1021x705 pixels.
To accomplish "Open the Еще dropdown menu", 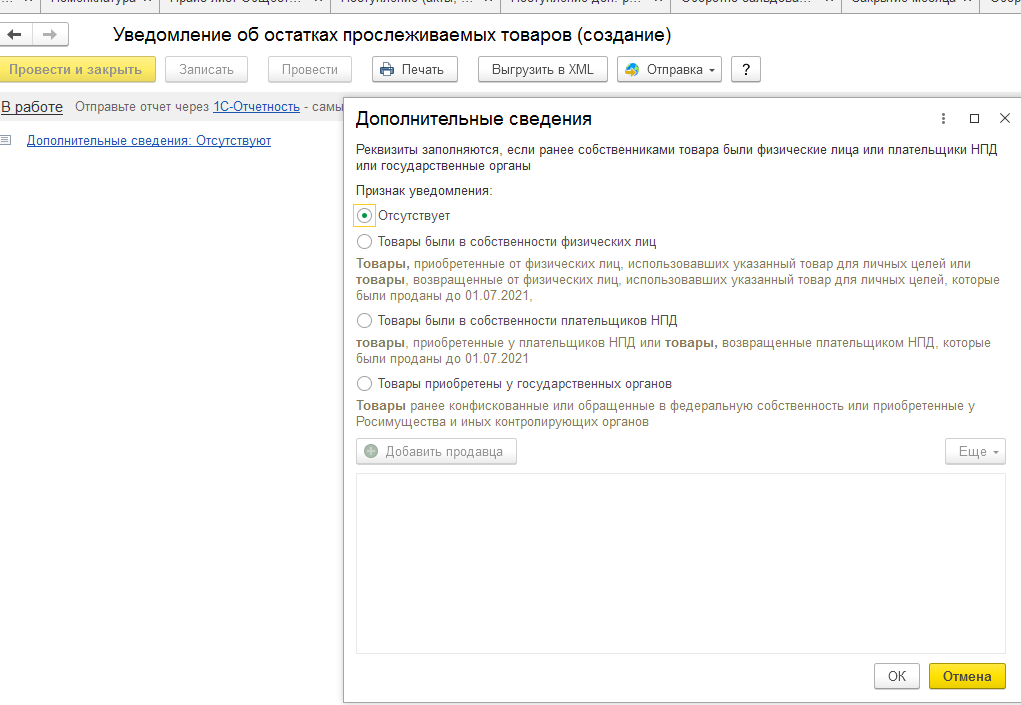I will 975,452.
